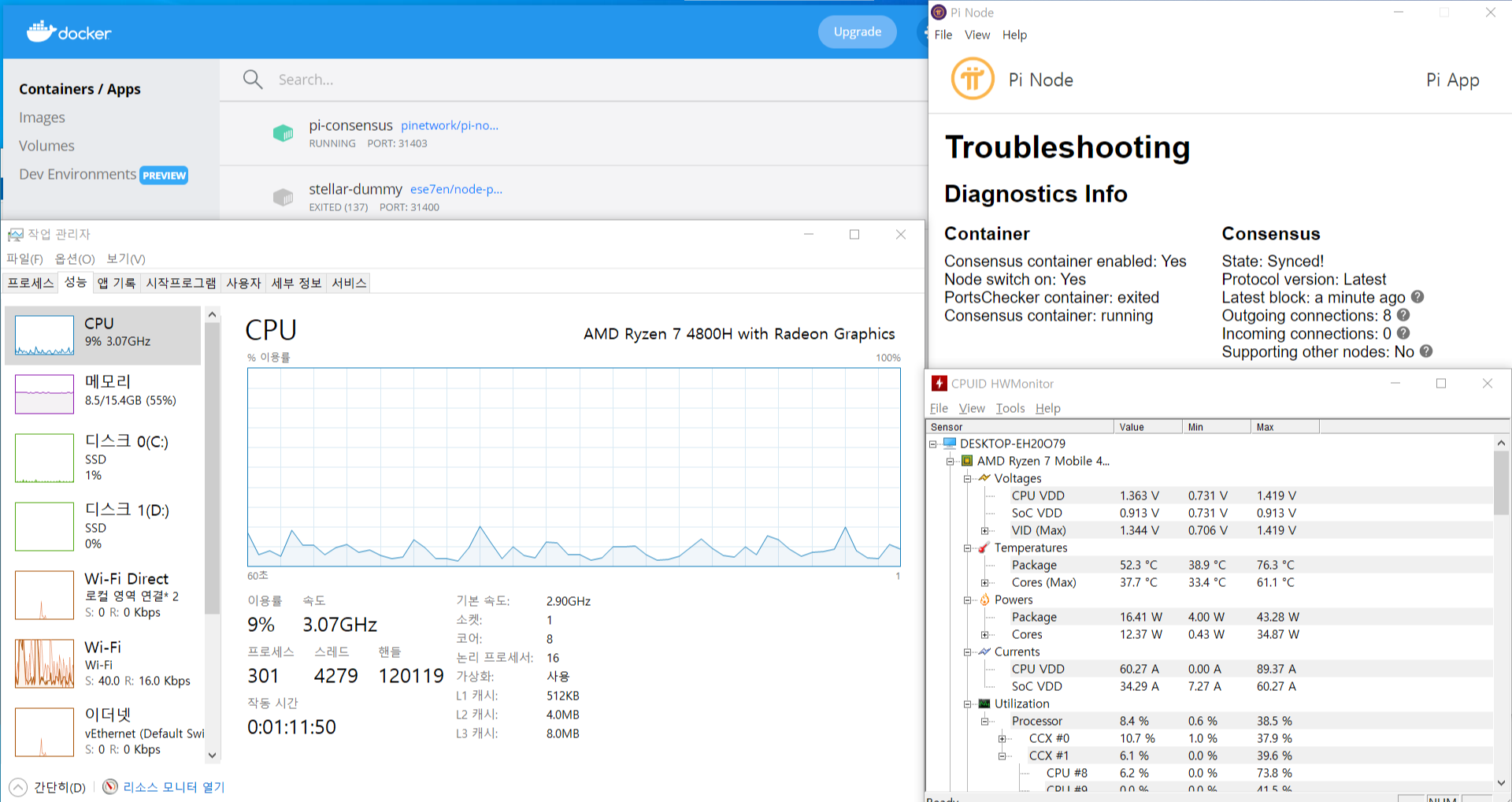Select the 디스크 0(C:) entry
The width and height of the screenshot is (1512, 802).
tap(103, 458)
